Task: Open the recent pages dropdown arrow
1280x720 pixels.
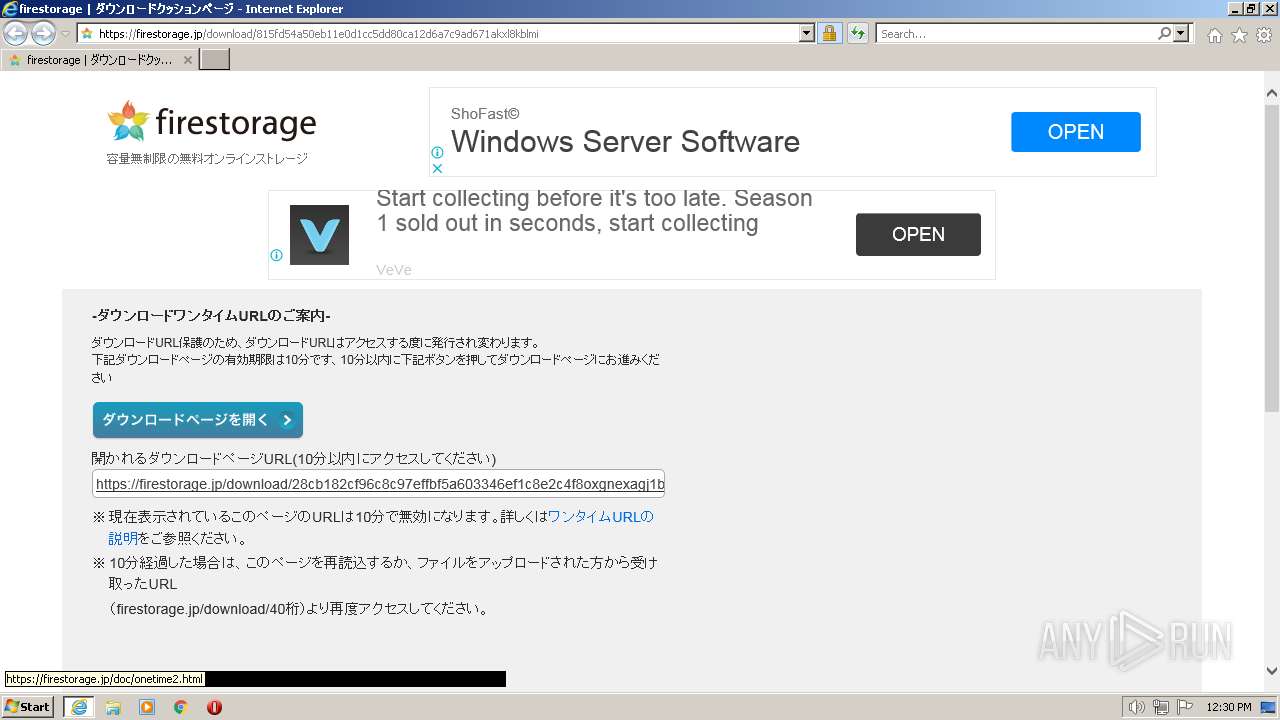Action: pyautogui.click(x=65, y=34)
